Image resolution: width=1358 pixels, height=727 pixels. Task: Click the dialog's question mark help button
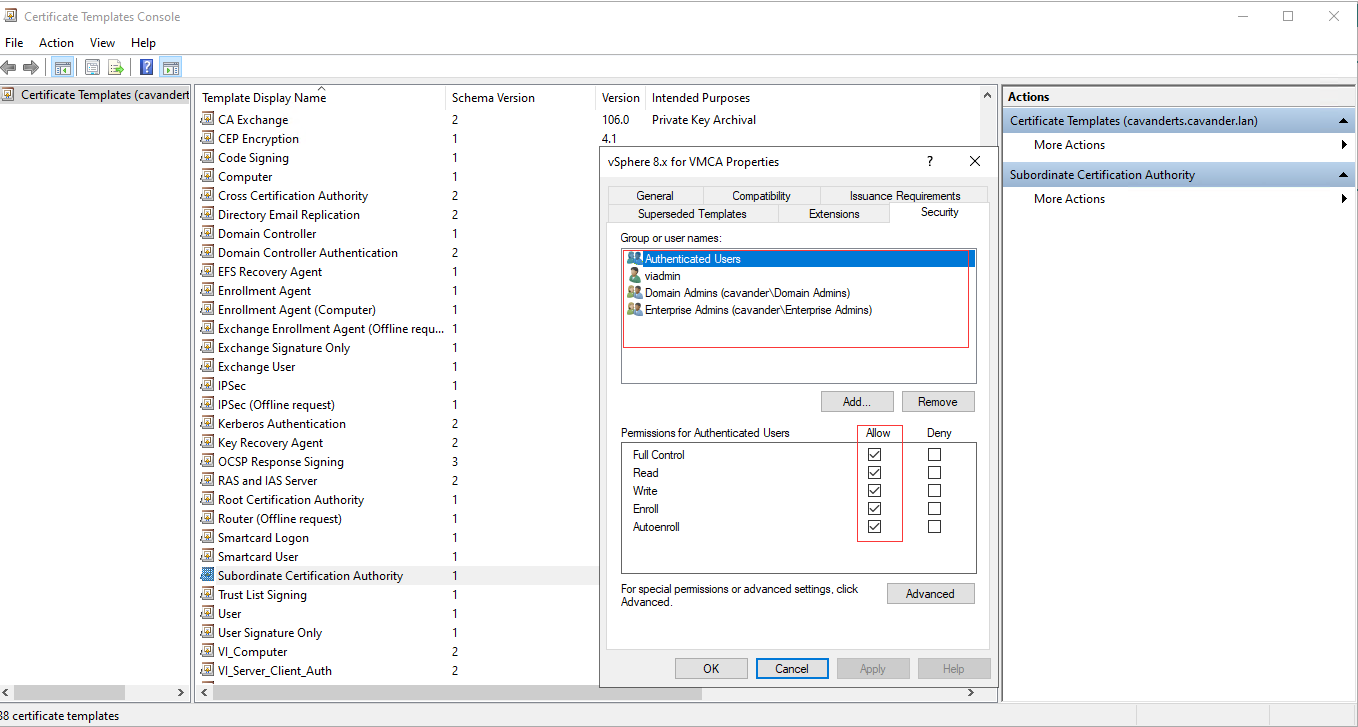[x=930, y=161]
